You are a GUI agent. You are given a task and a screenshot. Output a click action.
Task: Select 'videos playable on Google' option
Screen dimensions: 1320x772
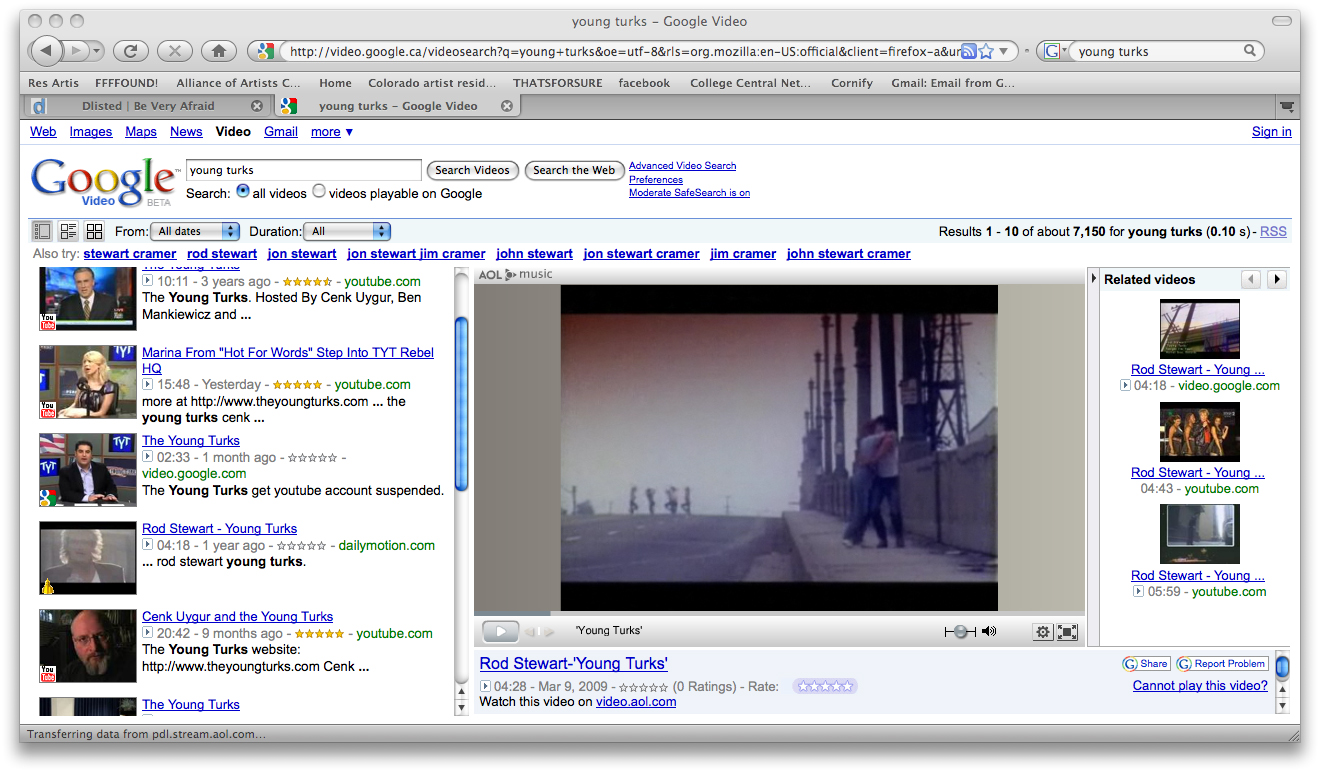319,192
